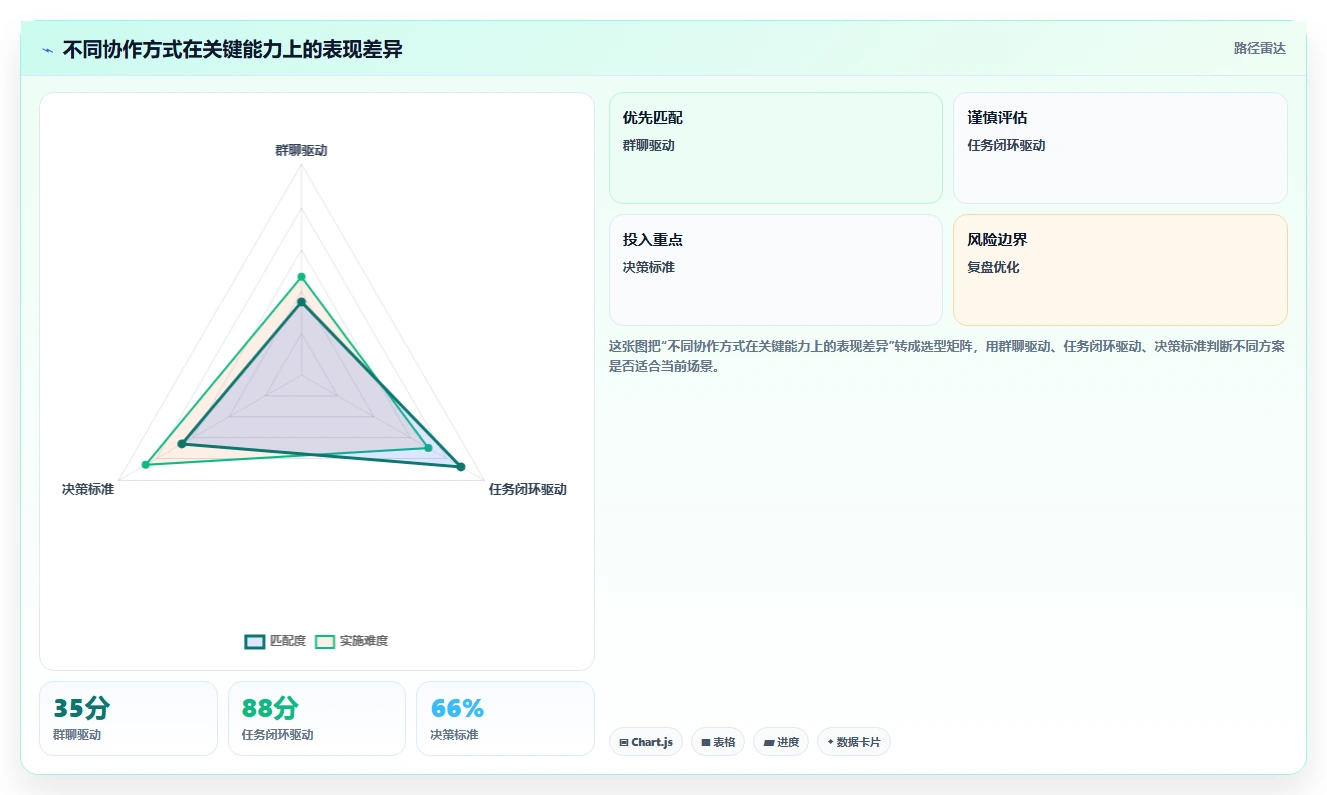Toggle the 实施难度 legend item
This screenshot has height=795, width=1327.
[x=352, y=641]
